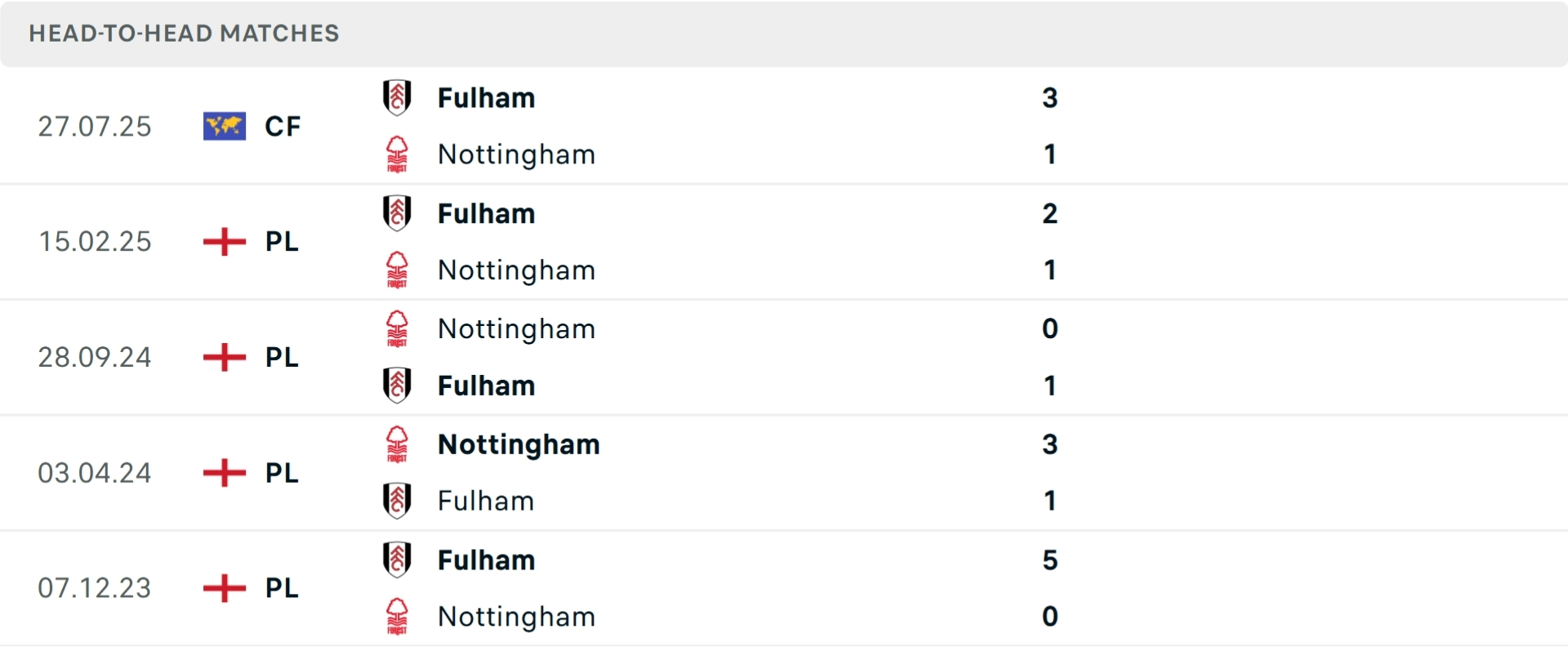This screenshot has height=647, width=1568.
Task: Select the Nottingham crest in the 28.09.24 row
Action: [x=398, y=329]
